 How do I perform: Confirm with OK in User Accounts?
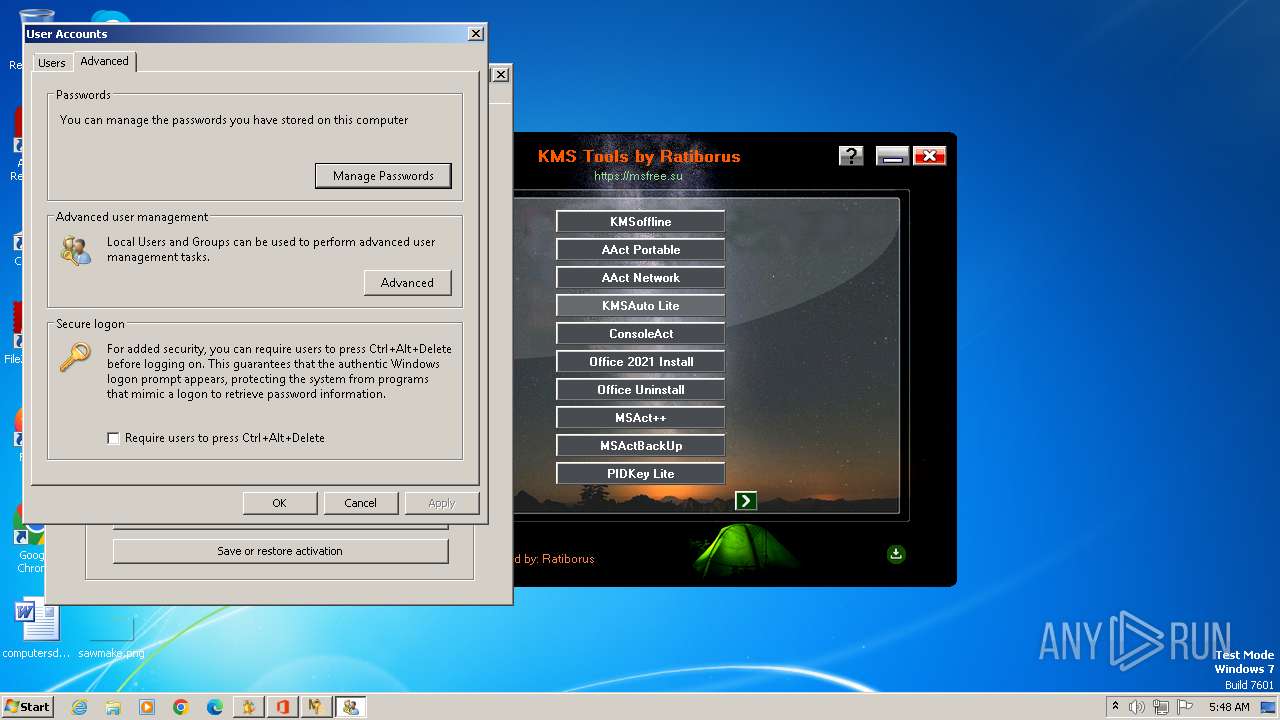coord(279,503)
